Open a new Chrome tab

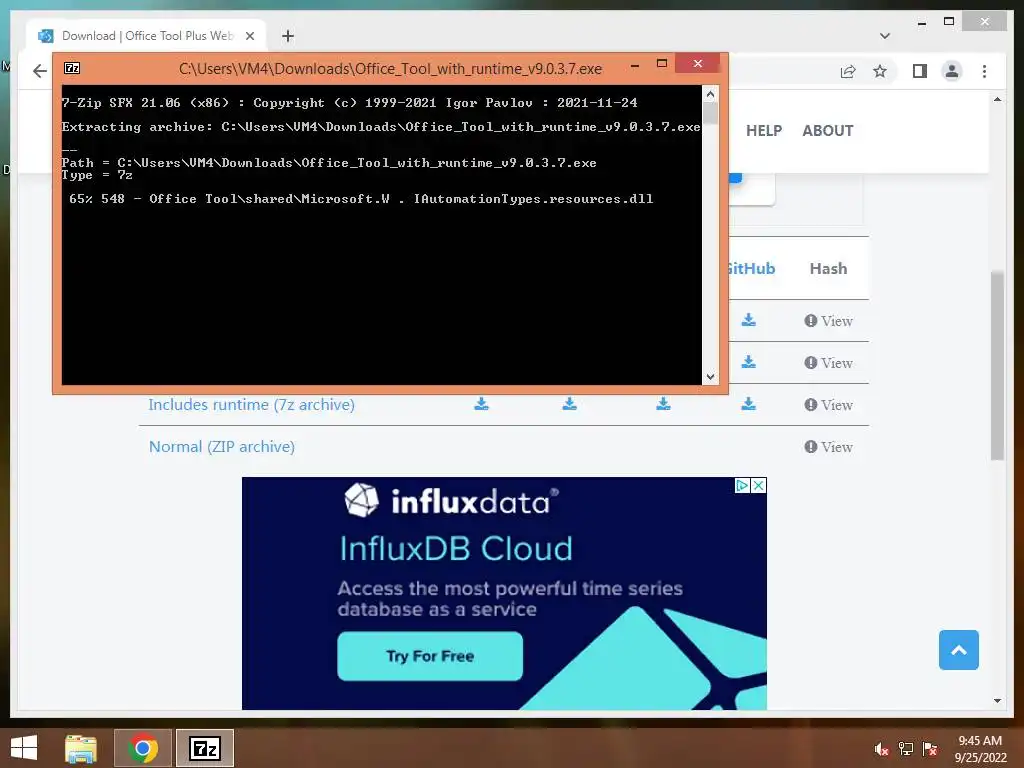pos(288,36)
